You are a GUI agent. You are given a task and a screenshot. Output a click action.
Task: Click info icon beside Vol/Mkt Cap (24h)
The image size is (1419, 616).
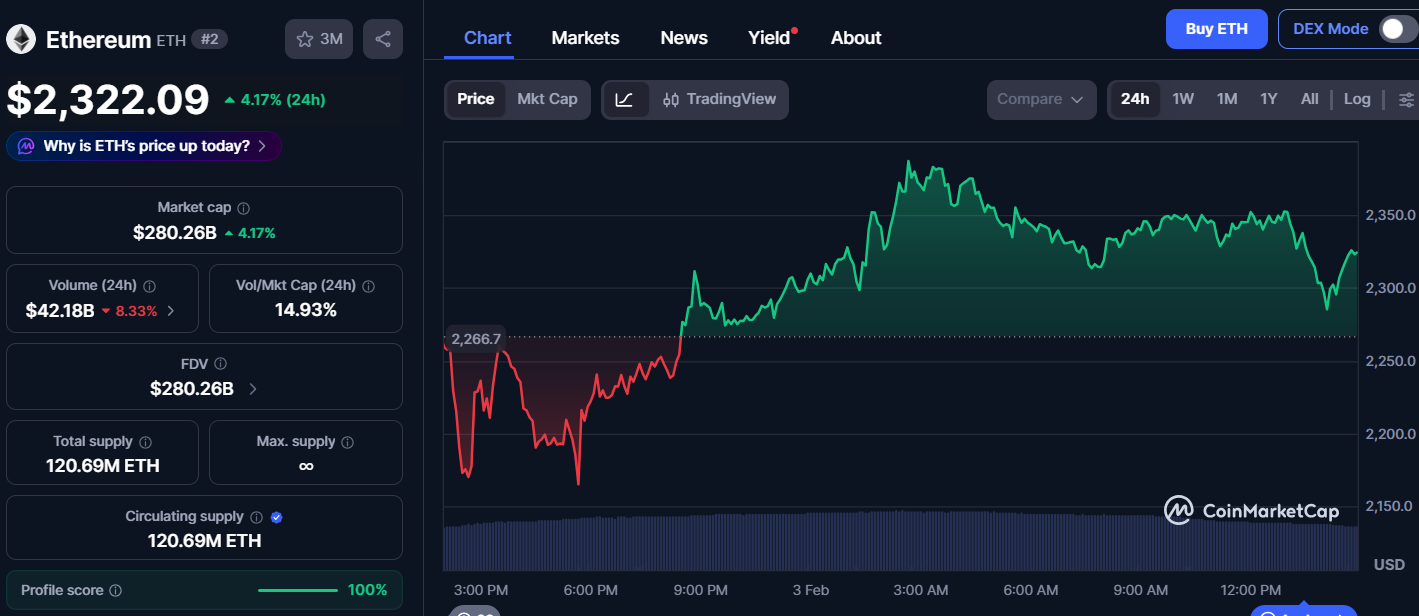[x=368, y=286]
